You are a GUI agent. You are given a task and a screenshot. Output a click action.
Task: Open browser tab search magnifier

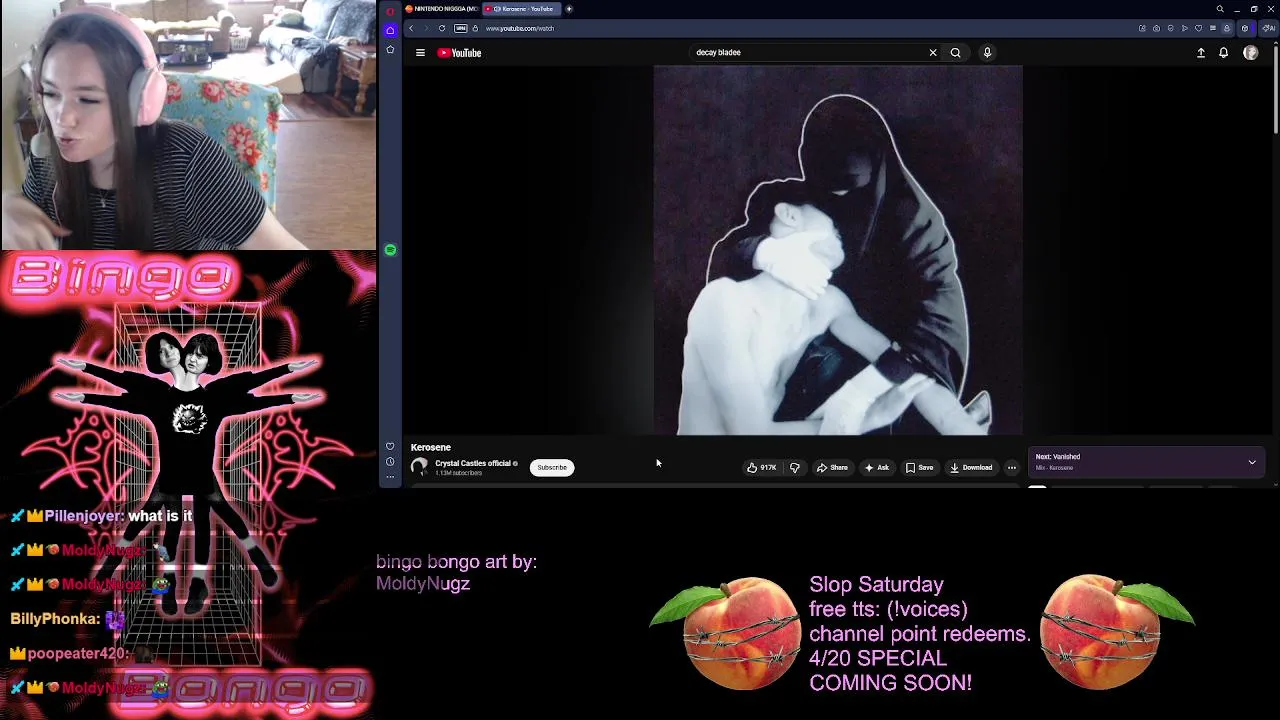[x=1220, y=9]
